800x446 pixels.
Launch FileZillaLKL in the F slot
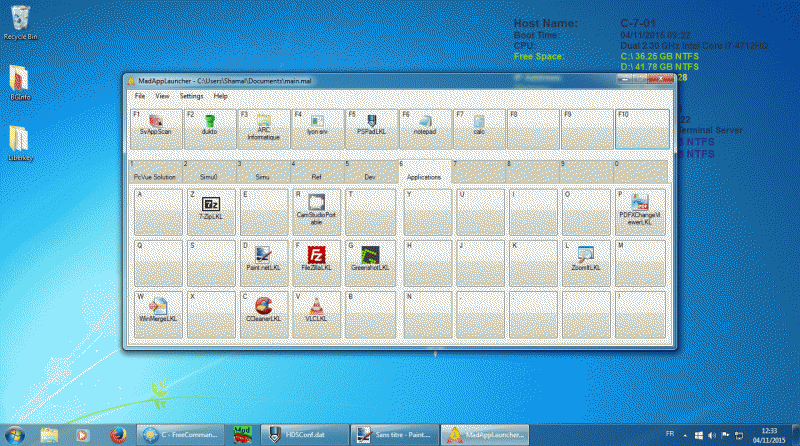pos(317,263)
